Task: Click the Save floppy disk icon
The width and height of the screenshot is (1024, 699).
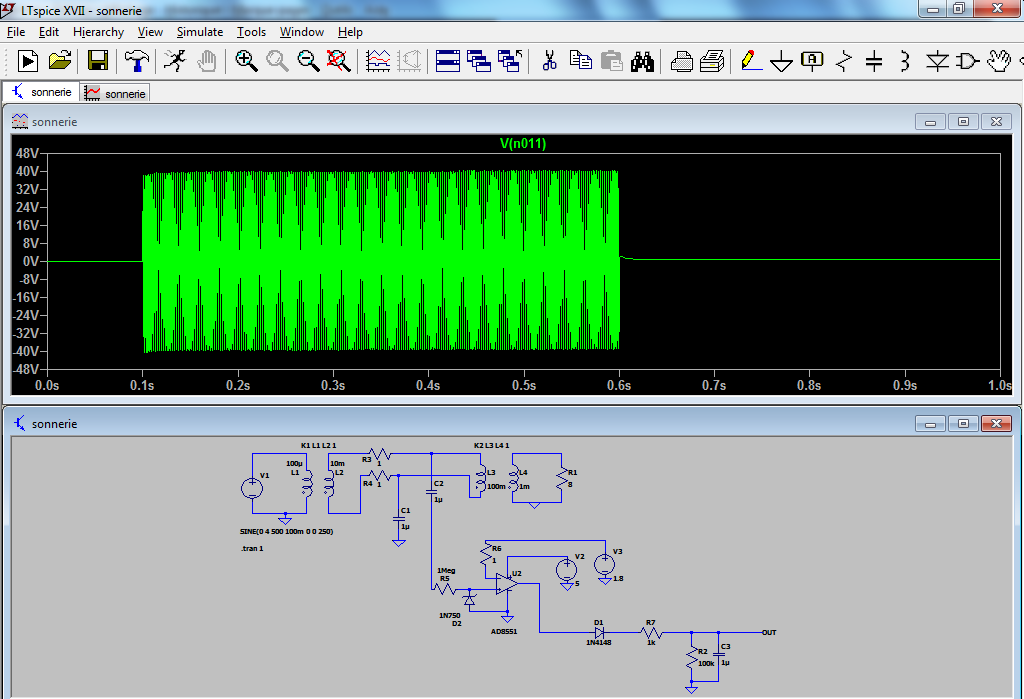Action: pos(98,61)
